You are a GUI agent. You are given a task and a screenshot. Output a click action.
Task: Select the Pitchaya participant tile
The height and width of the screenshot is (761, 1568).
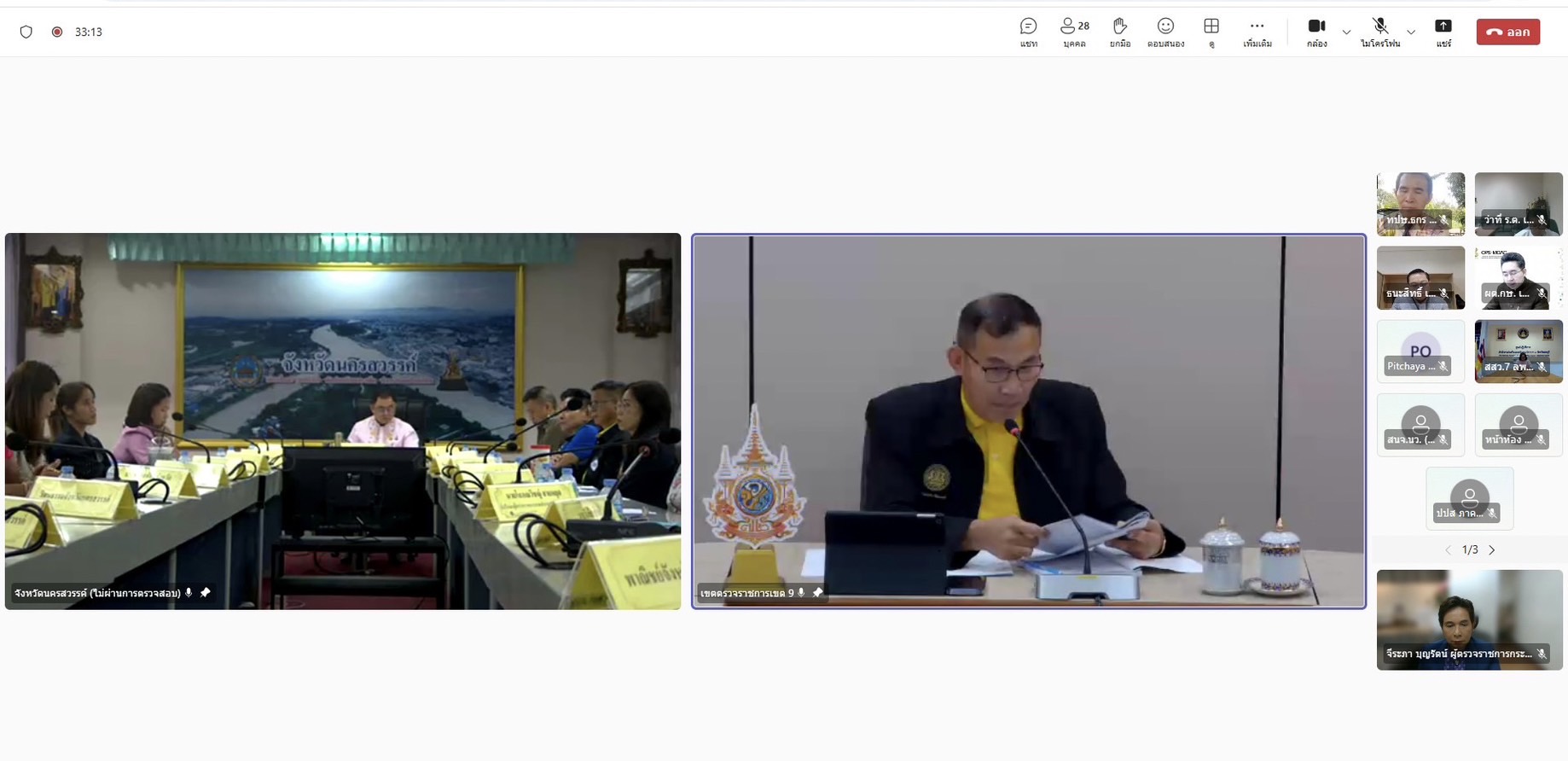[1420, 351]
